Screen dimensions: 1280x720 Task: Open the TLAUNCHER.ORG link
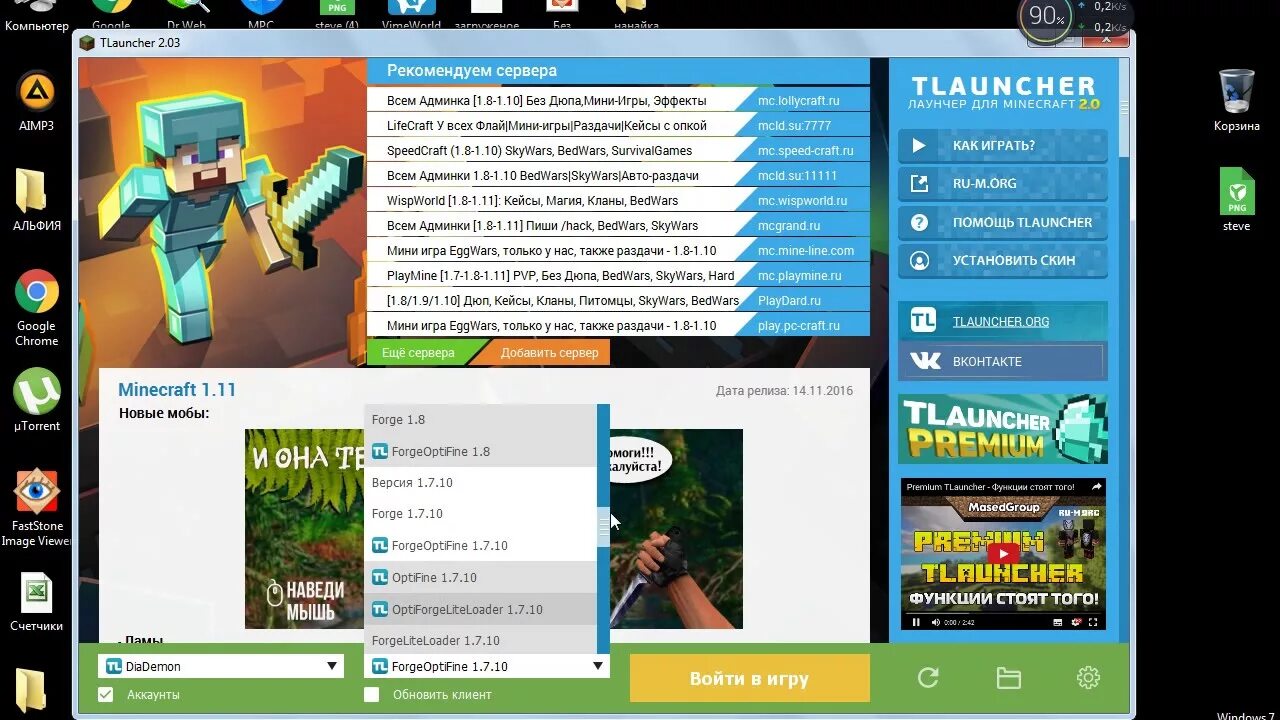(x=1001, y=321)
